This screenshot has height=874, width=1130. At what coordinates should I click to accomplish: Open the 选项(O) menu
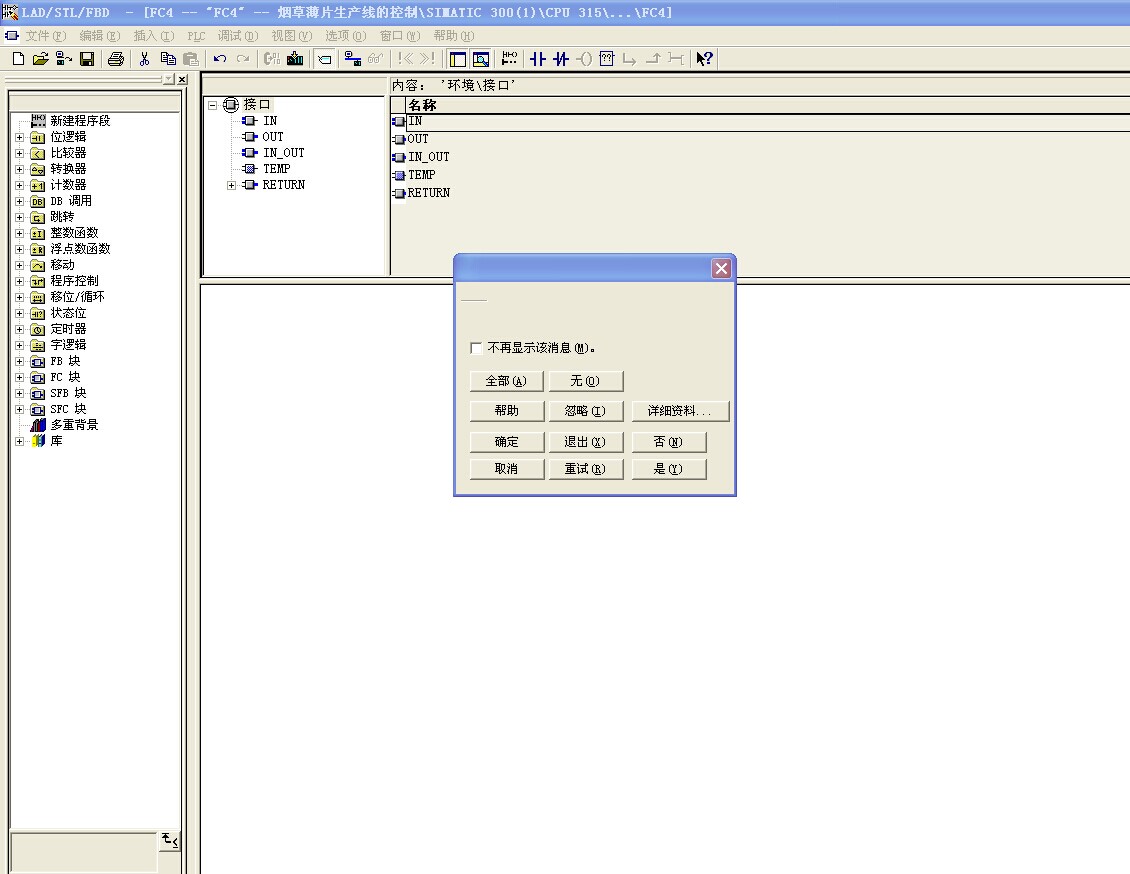click(345, 36)
